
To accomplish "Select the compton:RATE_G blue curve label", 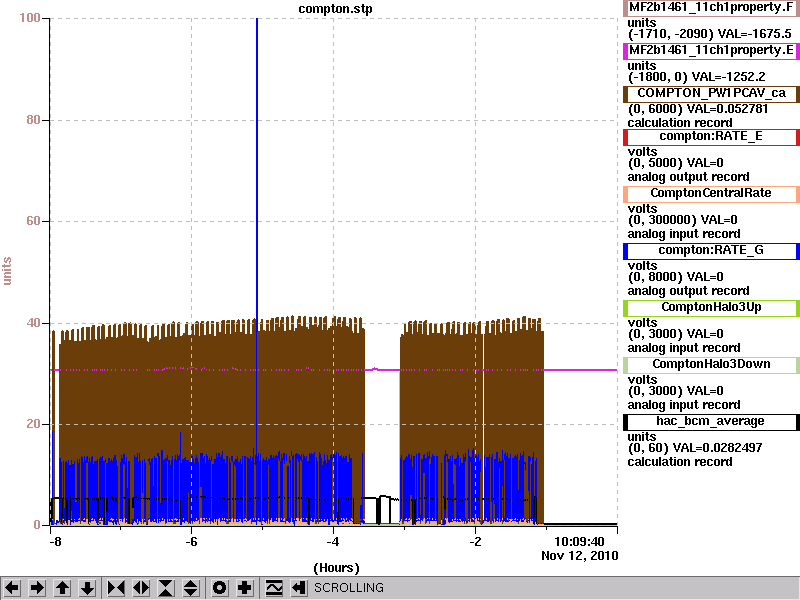I will coord(711,251).
